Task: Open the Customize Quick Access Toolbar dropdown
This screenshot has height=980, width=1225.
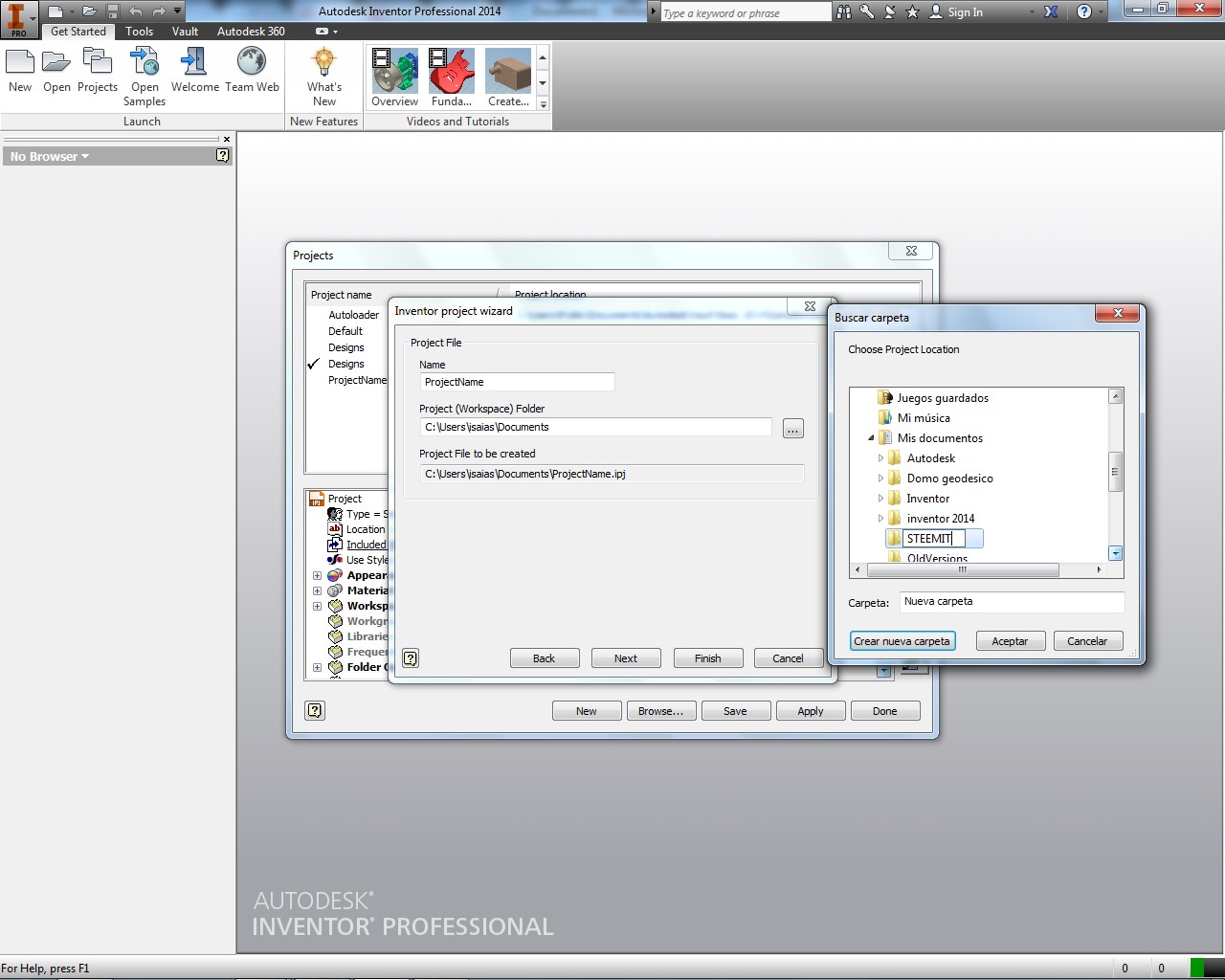Action: 177,11
